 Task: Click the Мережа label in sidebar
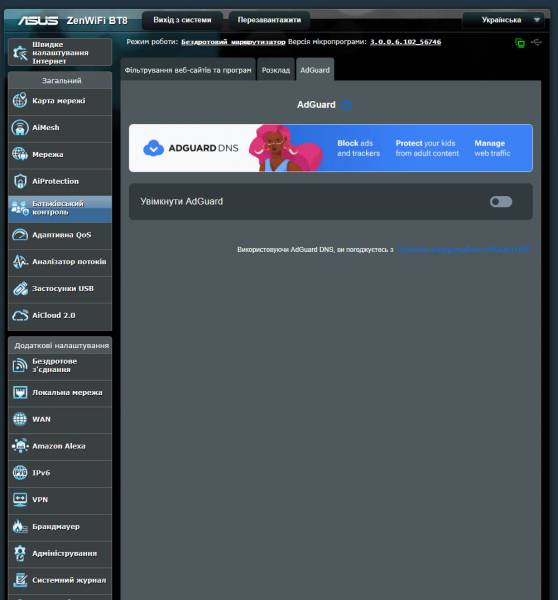48,155
